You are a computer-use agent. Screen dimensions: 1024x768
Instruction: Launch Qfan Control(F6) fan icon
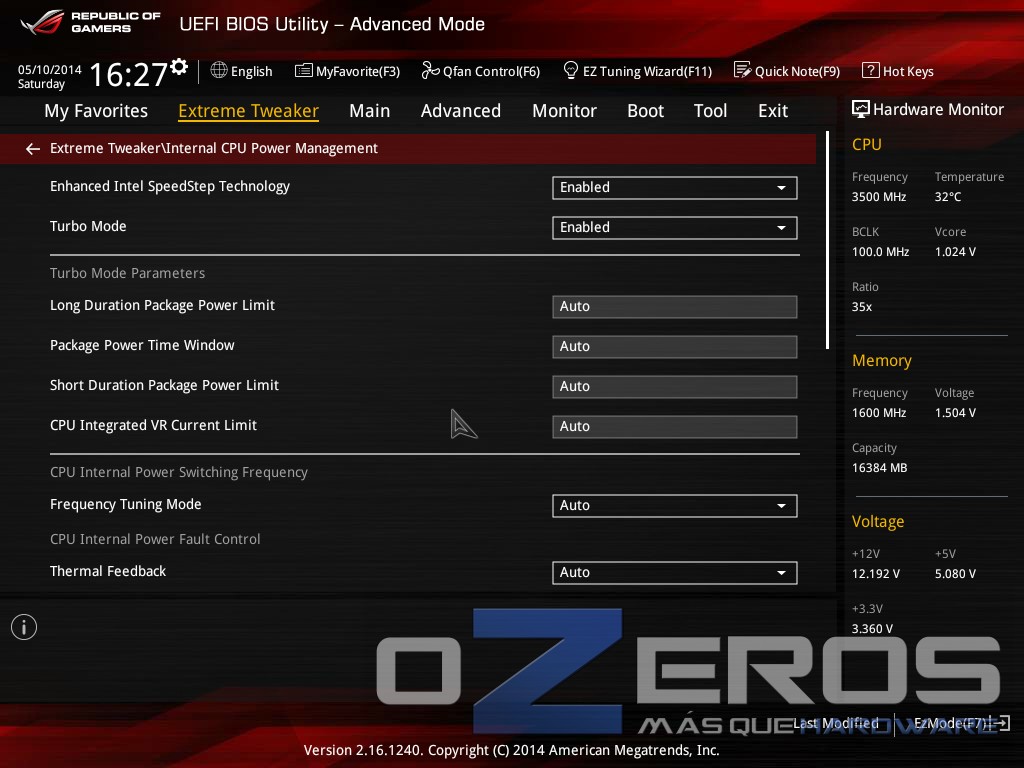point(430,71)
